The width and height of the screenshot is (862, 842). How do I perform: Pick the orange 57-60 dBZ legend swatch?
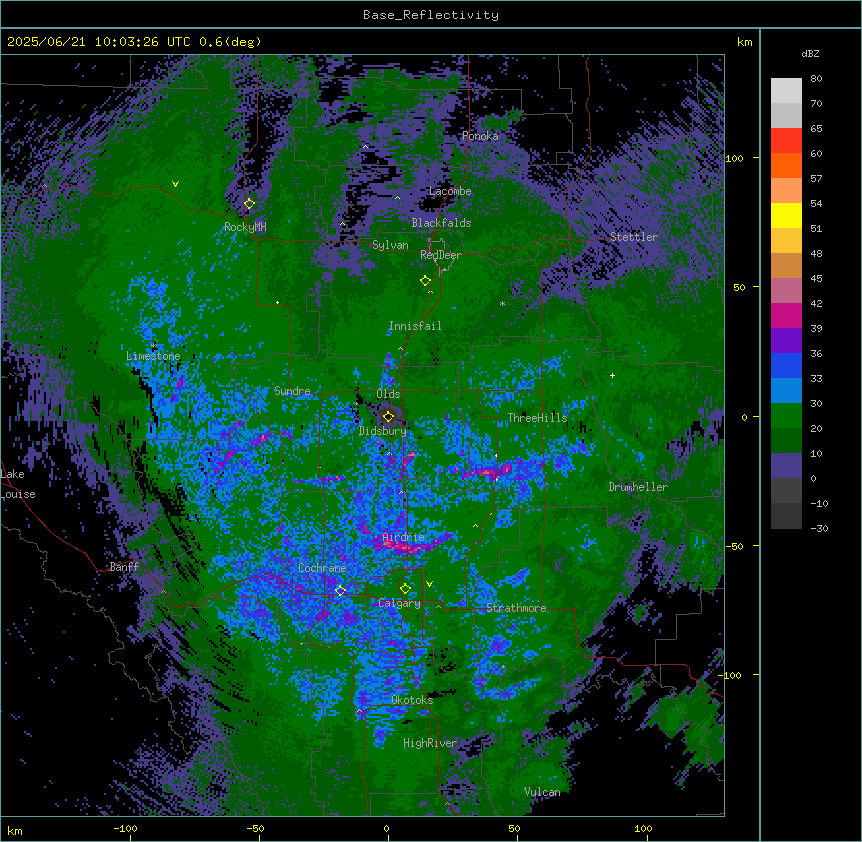click(786, 165)
